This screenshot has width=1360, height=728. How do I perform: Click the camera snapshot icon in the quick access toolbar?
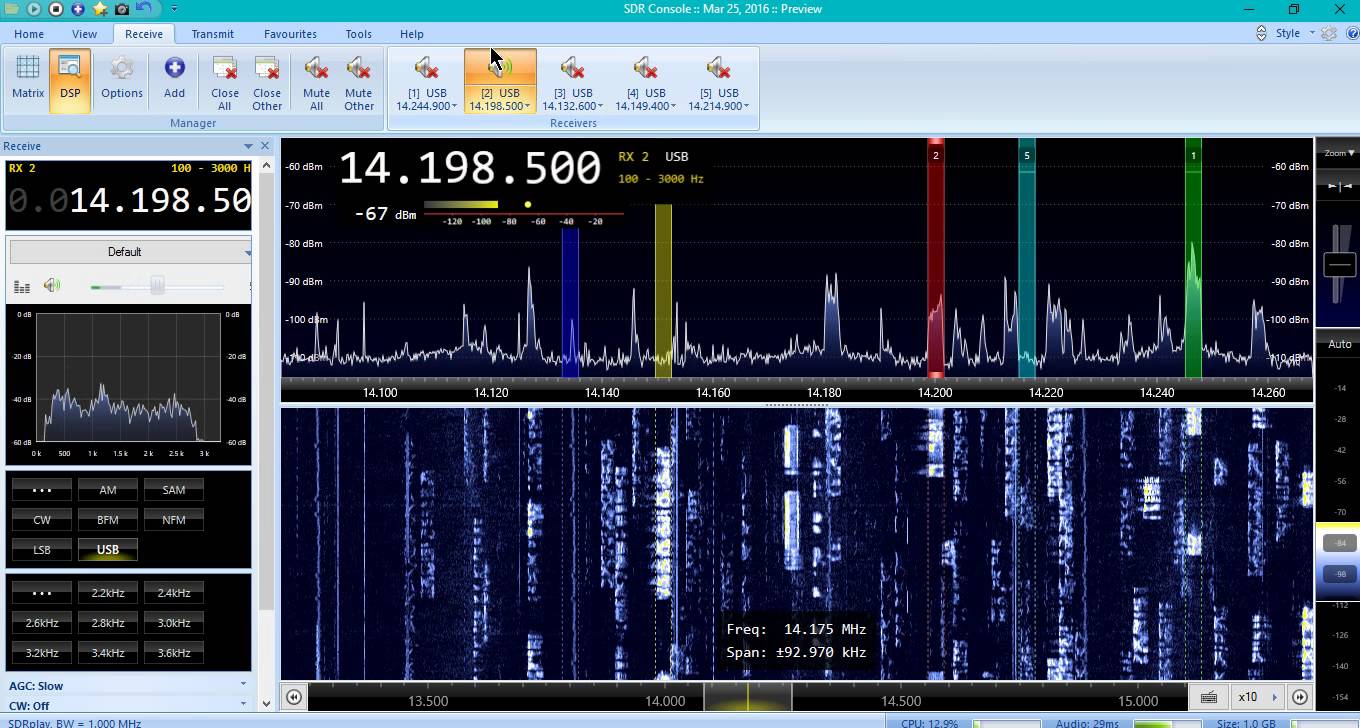click(x=121, y=9)
